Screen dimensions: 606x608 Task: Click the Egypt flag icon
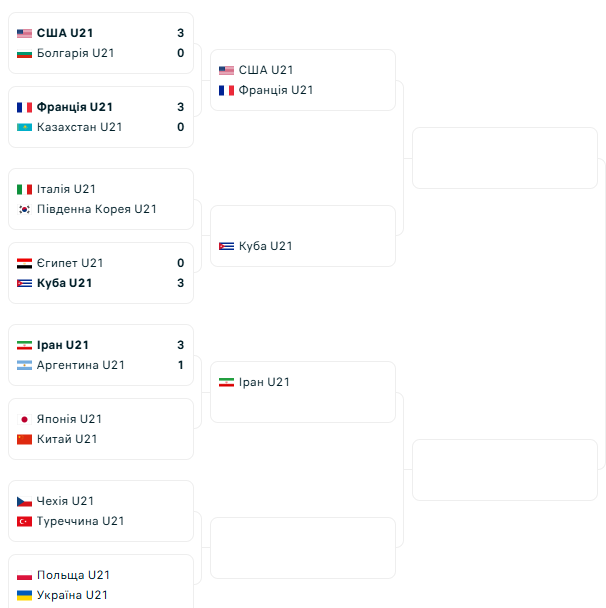pos(24,263)
